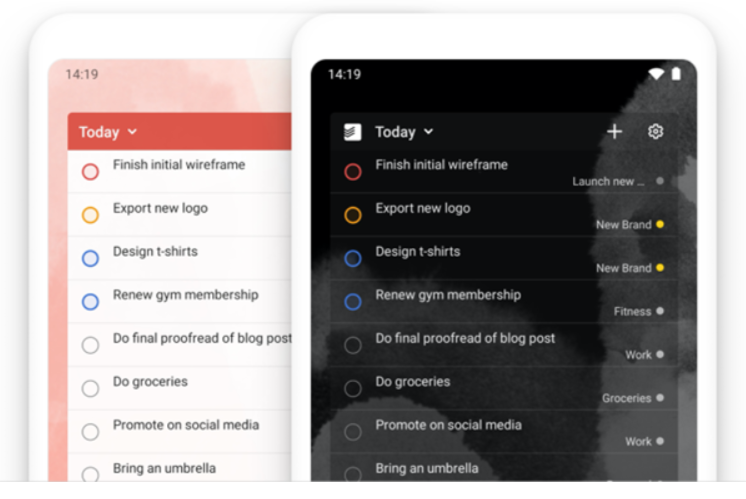Complete Renew gym membership in dark widget

click(353, 302)
